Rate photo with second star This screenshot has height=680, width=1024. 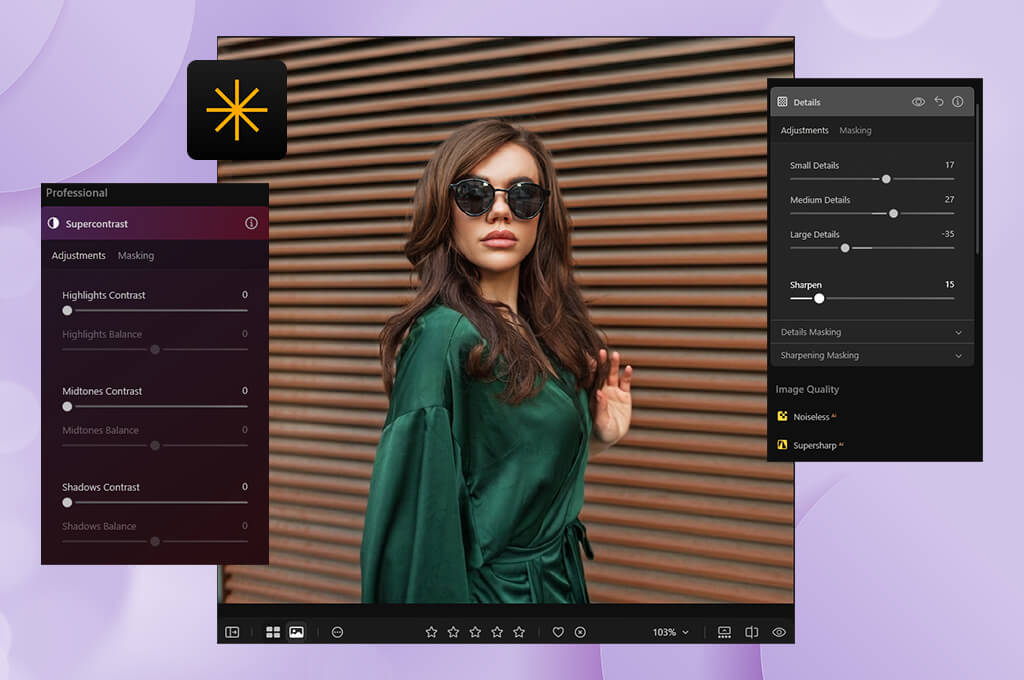point(453,632)
